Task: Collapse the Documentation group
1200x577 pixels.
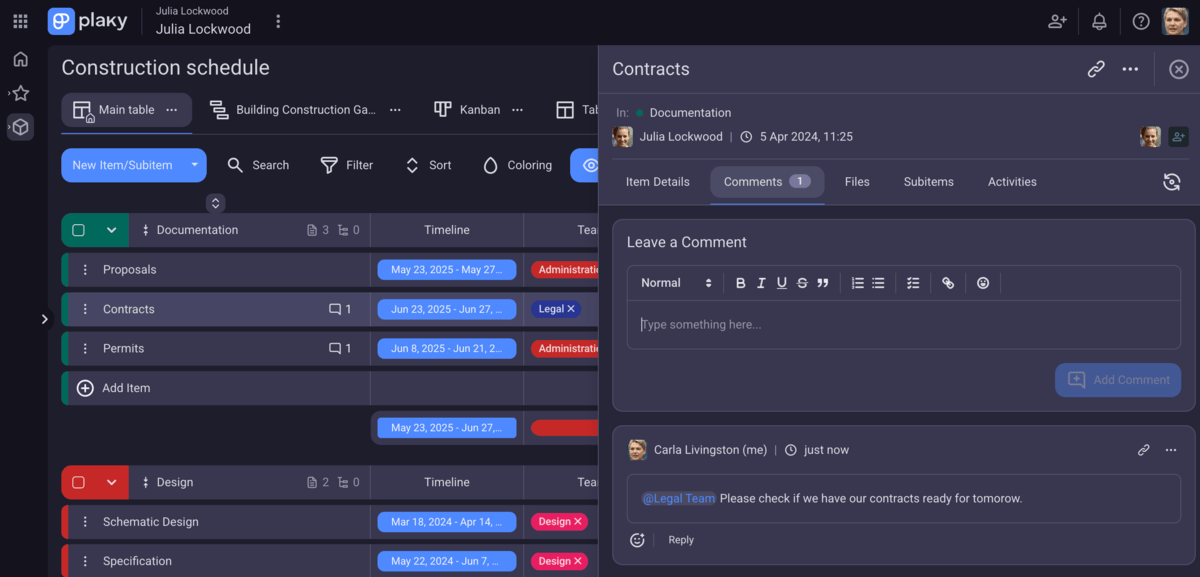Action: tap(113, 229)
